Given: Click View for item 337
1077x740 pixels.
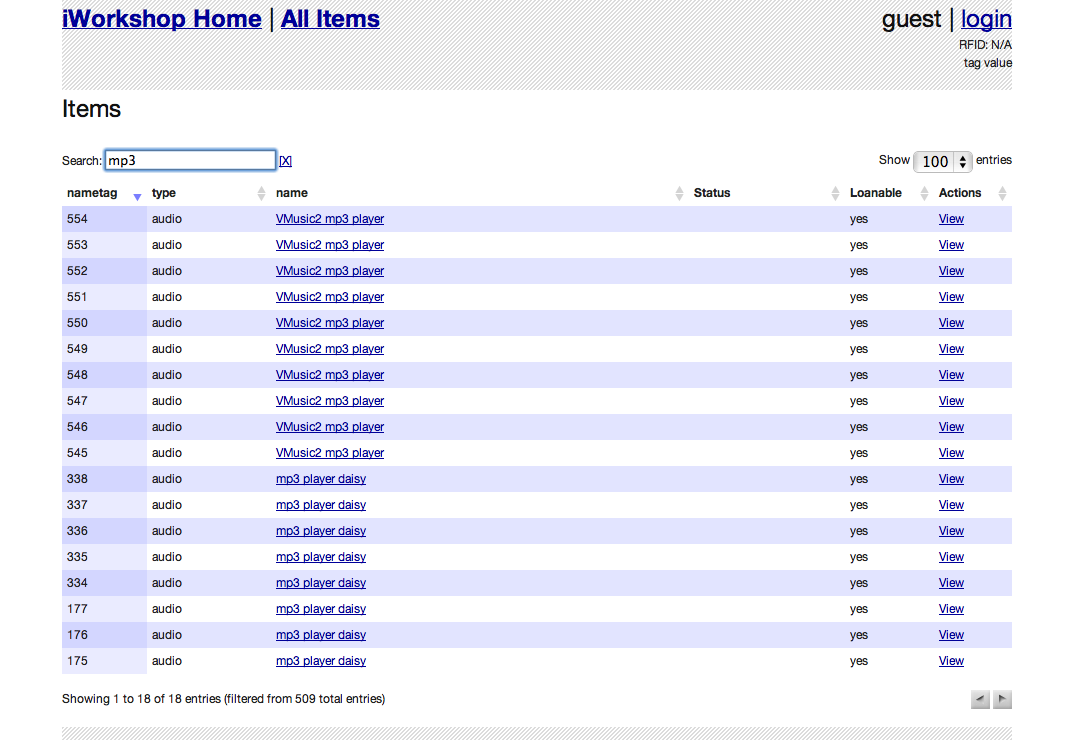Looking at the screenshot, I should point(951,505).
